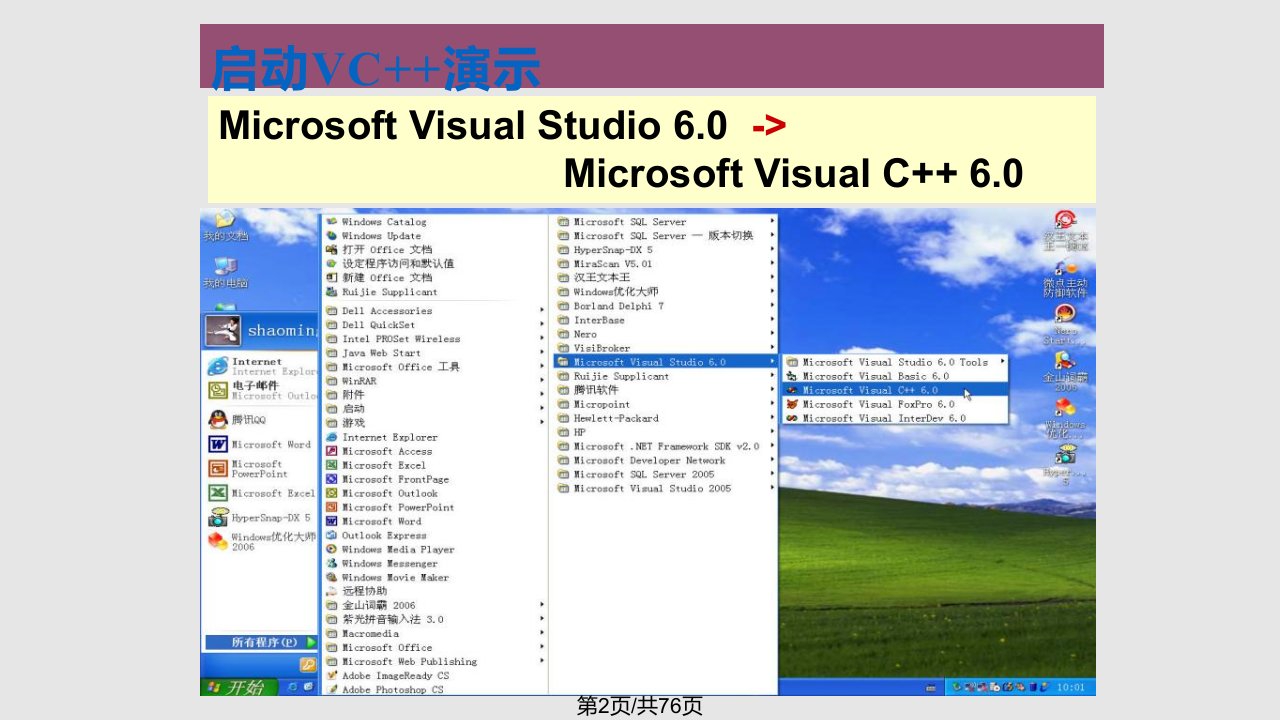Viewport: 1280px width, 720px height.
Task: Open the Microsoft SQL Server 2005 folder
Action: 667,474
